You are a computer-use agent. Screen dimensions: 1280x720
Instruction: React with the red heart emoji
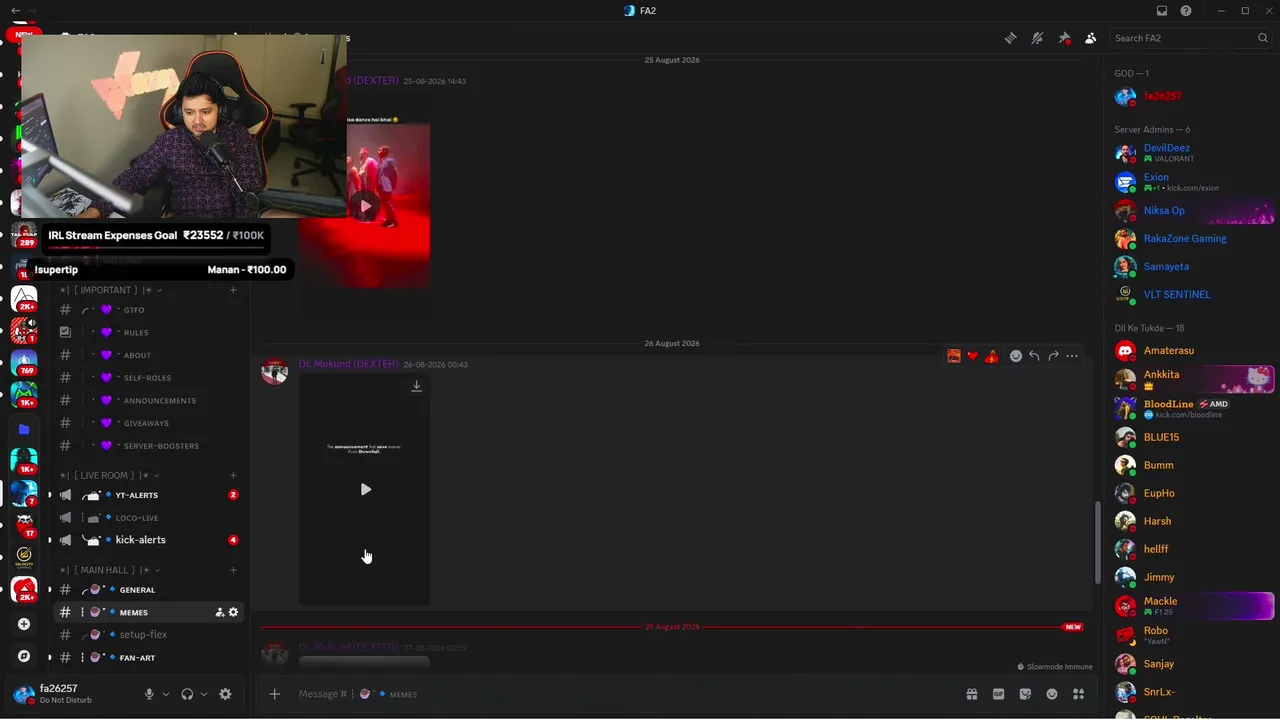point(972,356)
